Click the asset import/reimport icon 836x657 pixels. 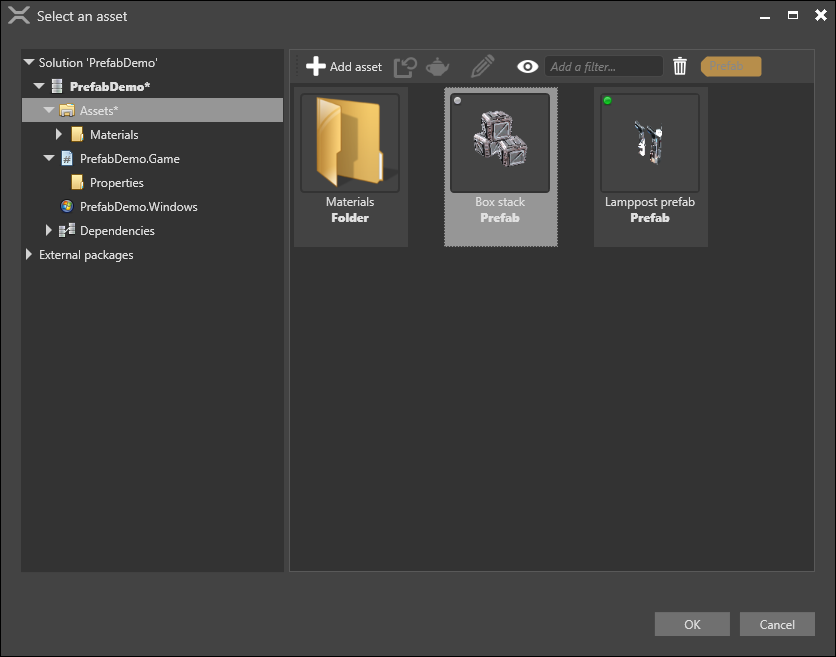click(x=404, y=65)
